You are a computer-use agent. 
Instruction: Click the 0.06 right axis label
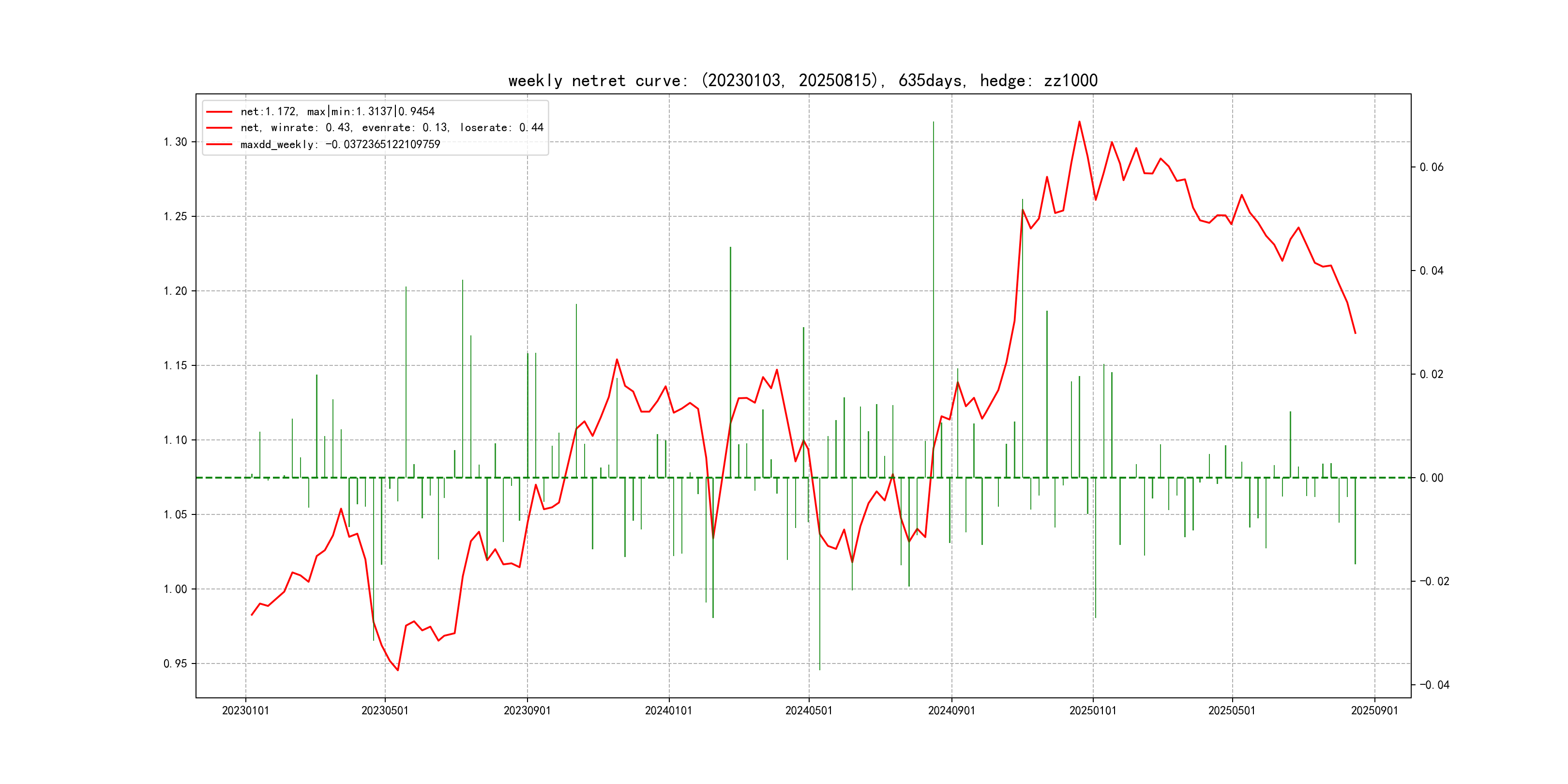pyautogui.click(x=1431, y=167)
